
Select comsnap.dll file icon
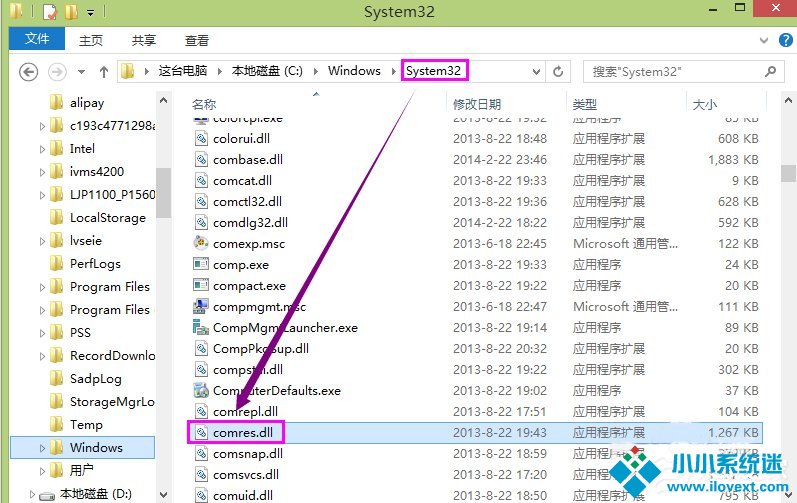(x=201, y=453)
